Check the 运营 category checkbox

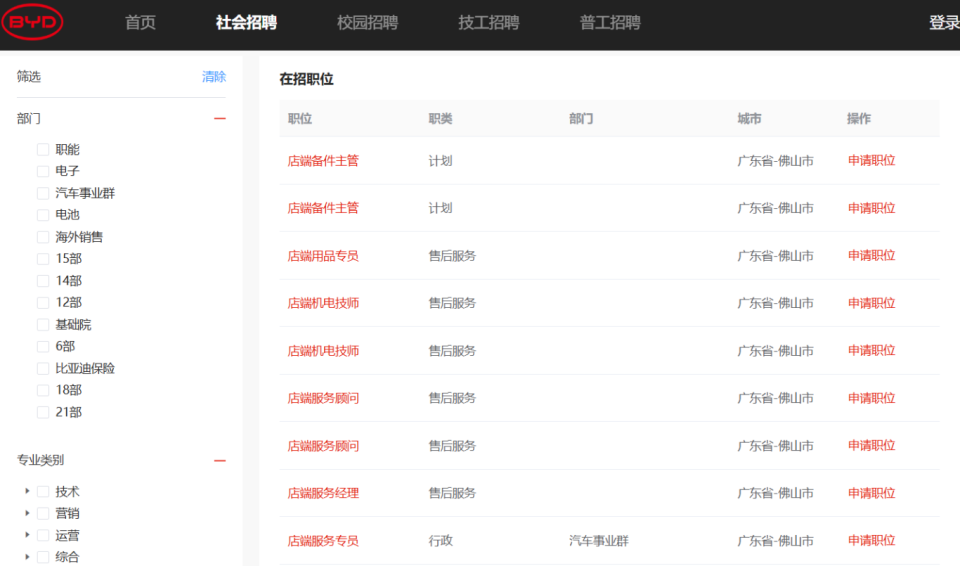[43, 535]
